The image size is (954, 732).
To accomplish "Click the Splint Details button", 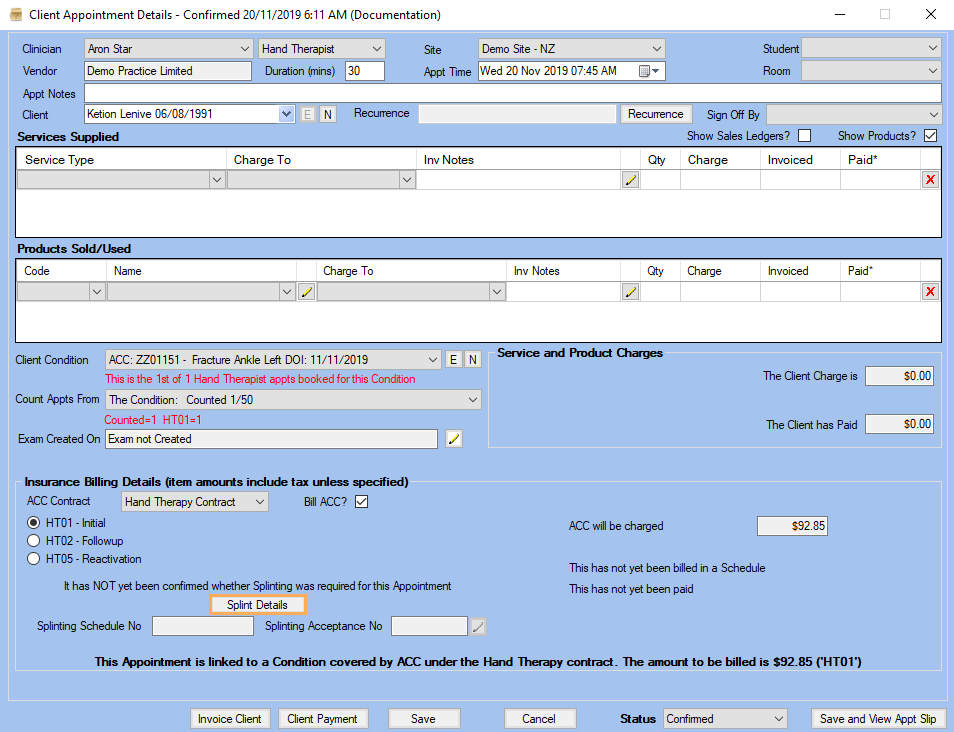I will point(257,605).
